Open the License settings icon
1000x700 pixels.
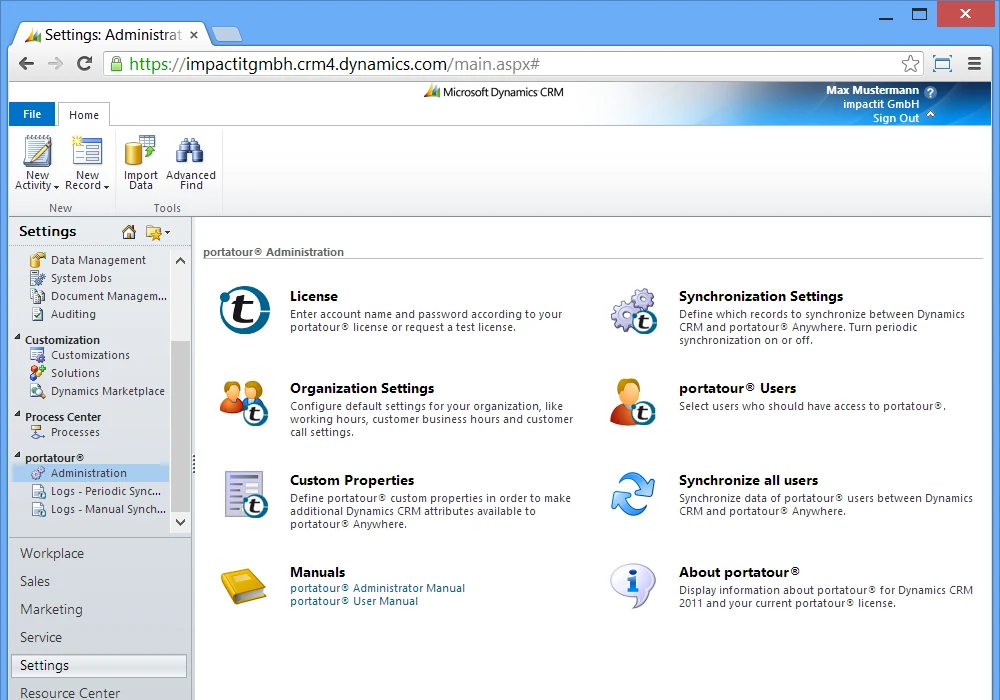[244, 310]
